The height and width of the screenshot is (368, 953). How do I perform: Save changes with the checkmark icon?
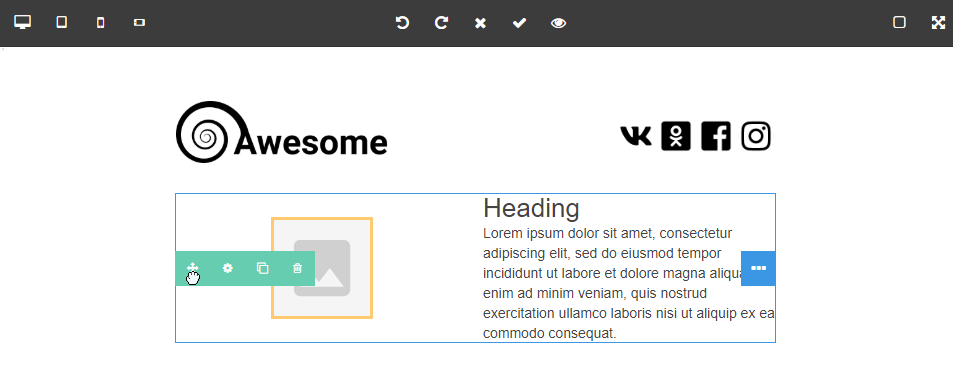[519, 23]
